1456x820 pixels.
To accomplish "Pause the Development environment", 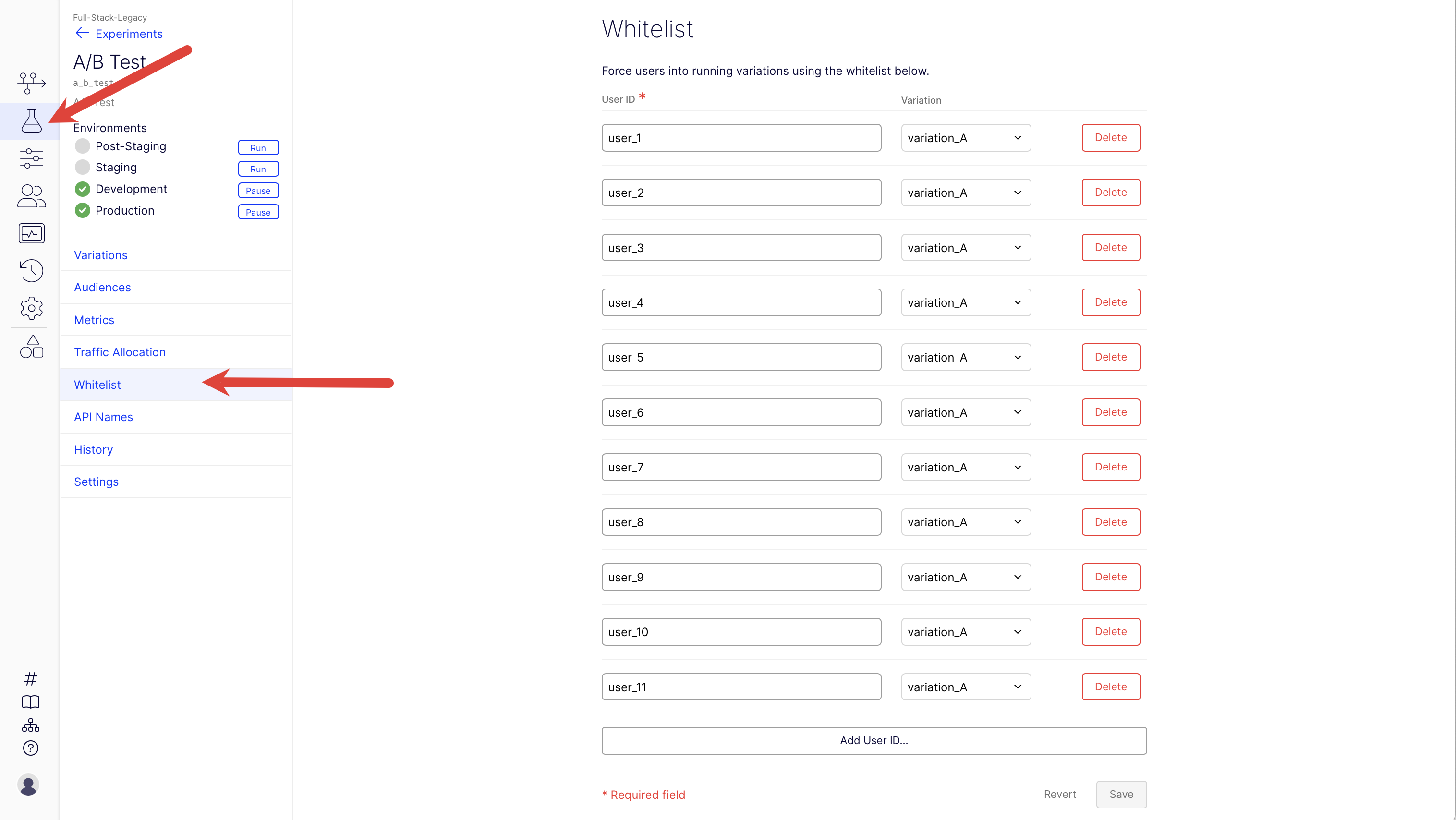I will (x=258, y=191).
